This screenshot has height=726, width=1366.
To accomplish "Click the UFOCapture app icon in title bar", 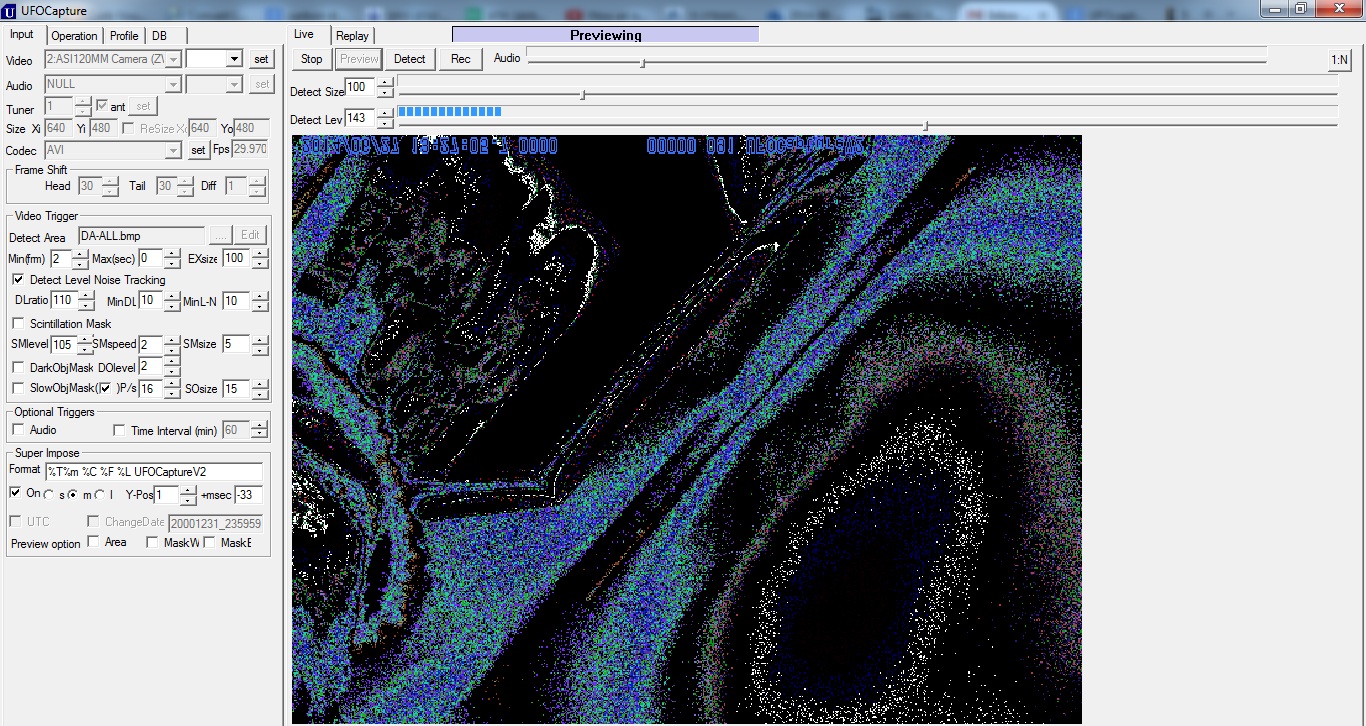I will point(10,11).
